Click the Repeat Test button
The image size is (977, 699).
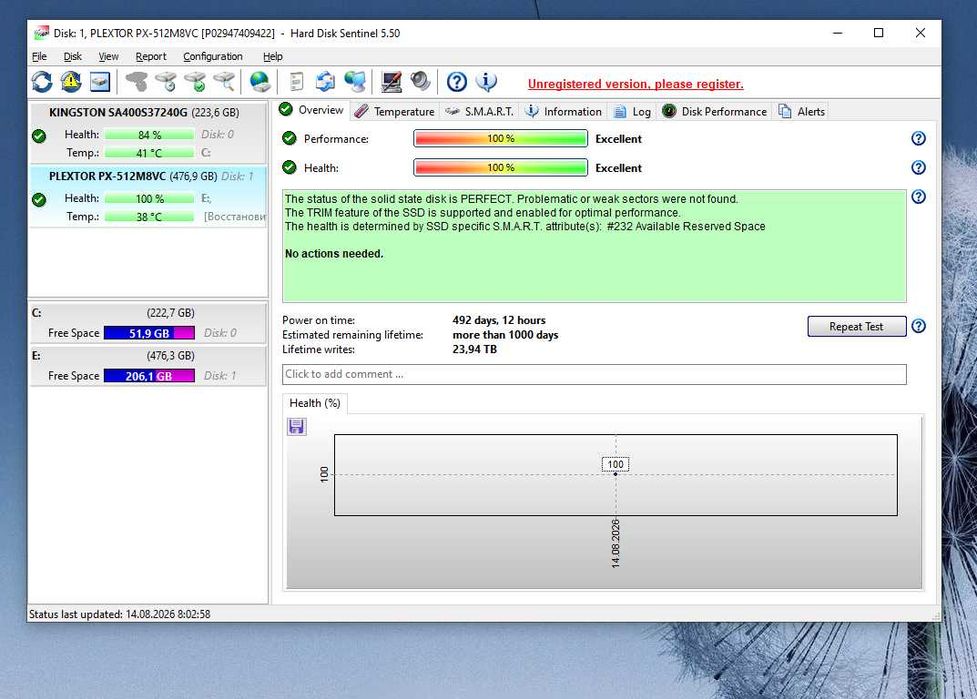(x=856, y=326)
